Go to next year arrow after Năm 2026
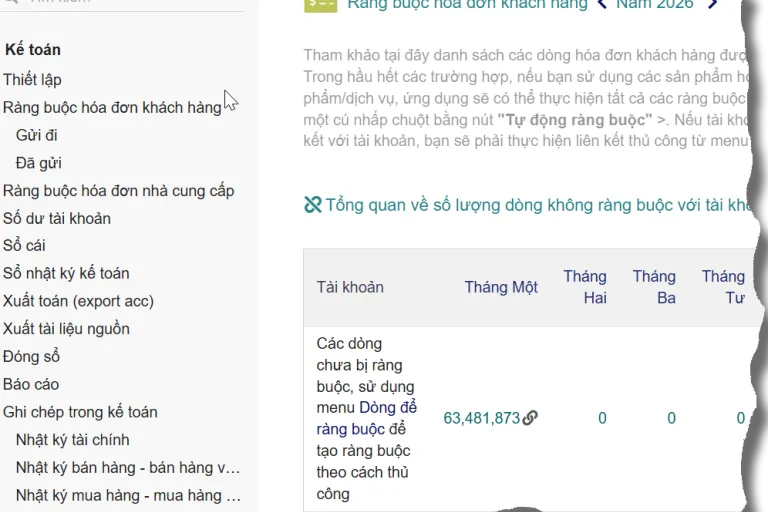 (713, 4)
